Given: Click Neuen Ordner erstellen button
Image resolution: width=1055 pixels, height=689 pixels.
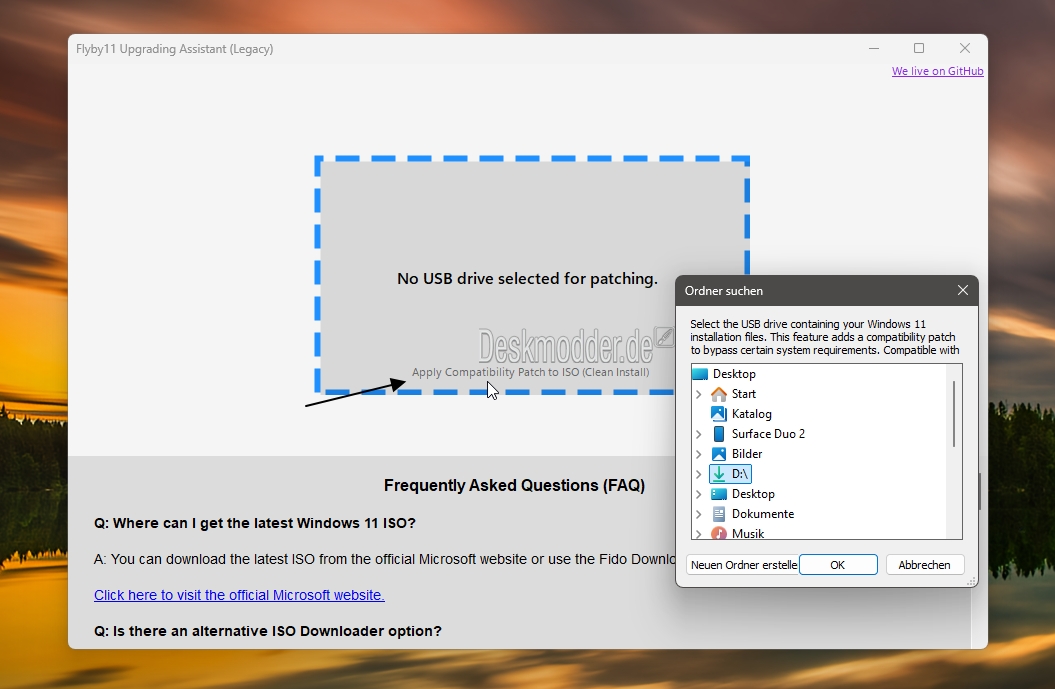Looking at the screenshot, I should [743, 565].
